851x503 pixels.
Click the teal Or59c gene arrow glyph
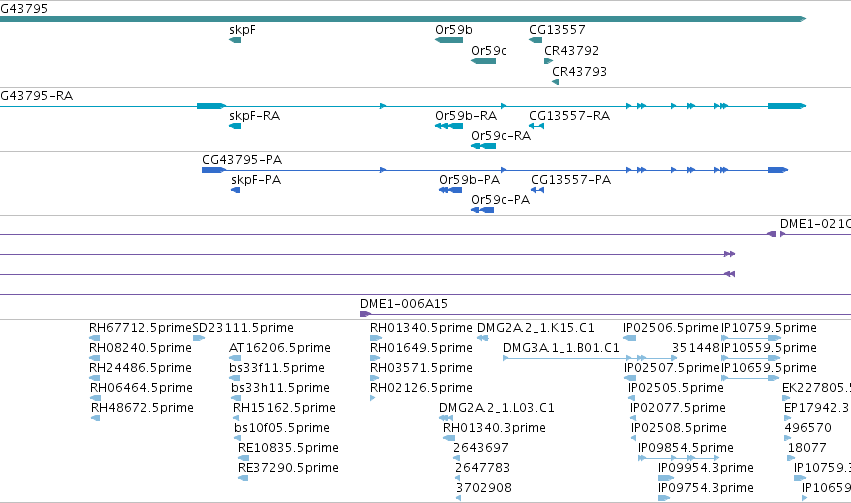483,61
